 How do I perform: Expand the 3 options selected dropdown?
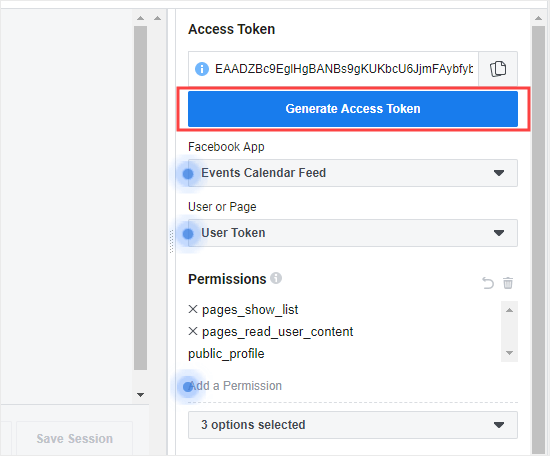pos(353,425)
